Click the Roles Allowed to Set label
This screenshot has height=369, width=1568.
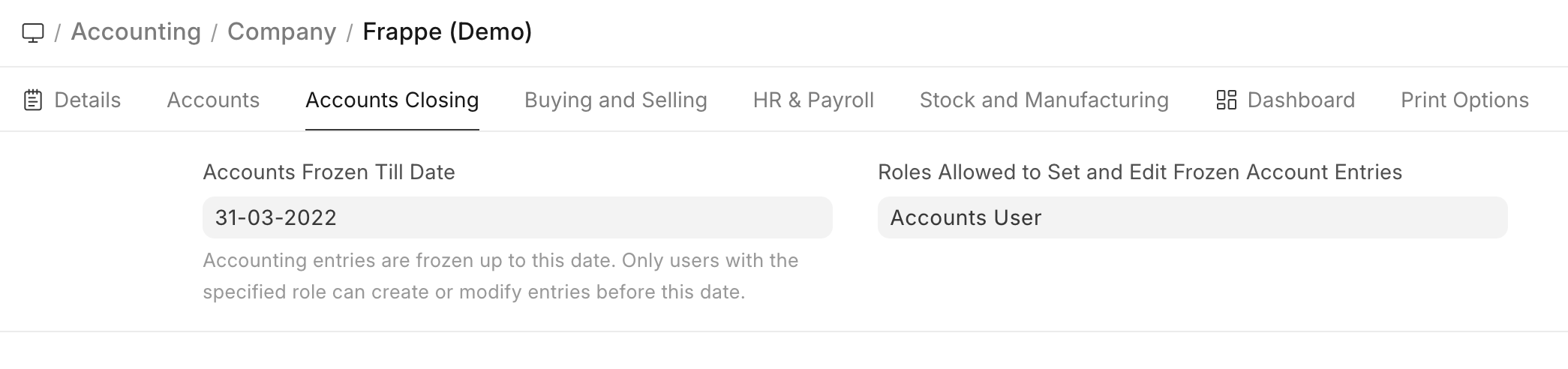[1139, 172]
